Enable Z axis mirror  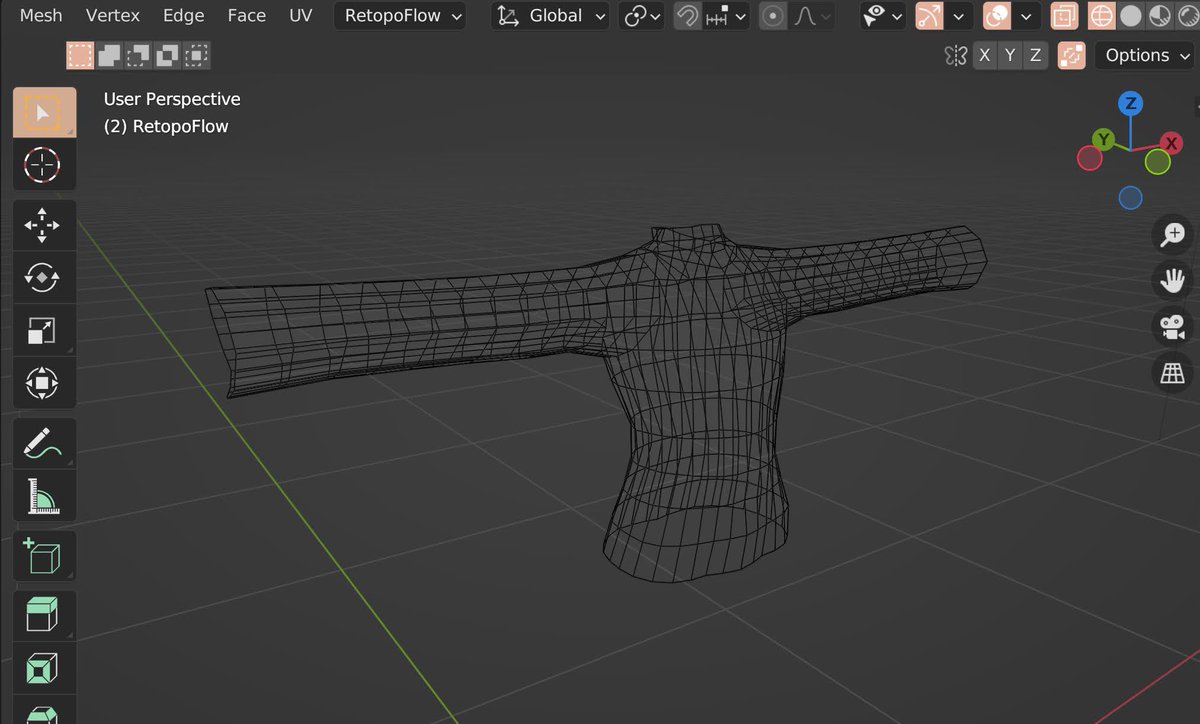pos(1035,55)
